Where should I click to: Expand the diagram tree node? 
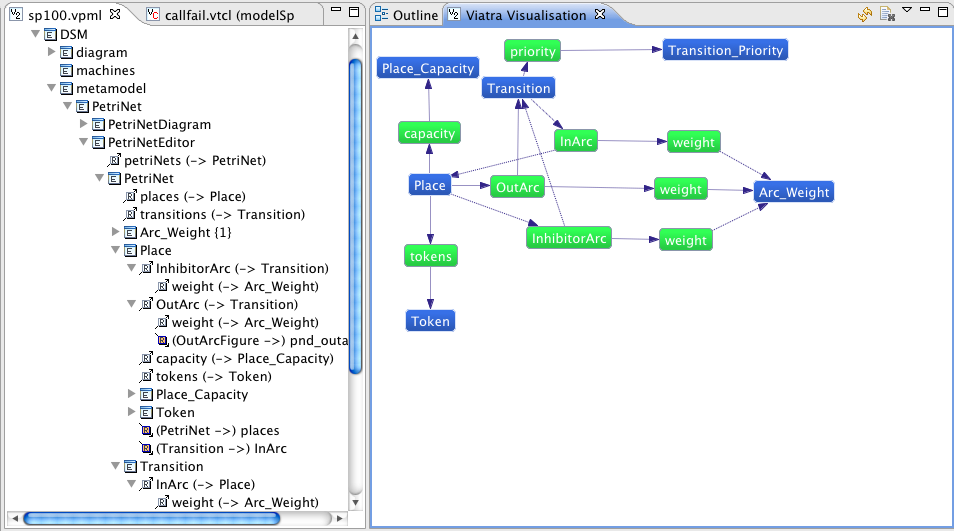point(52,52)
